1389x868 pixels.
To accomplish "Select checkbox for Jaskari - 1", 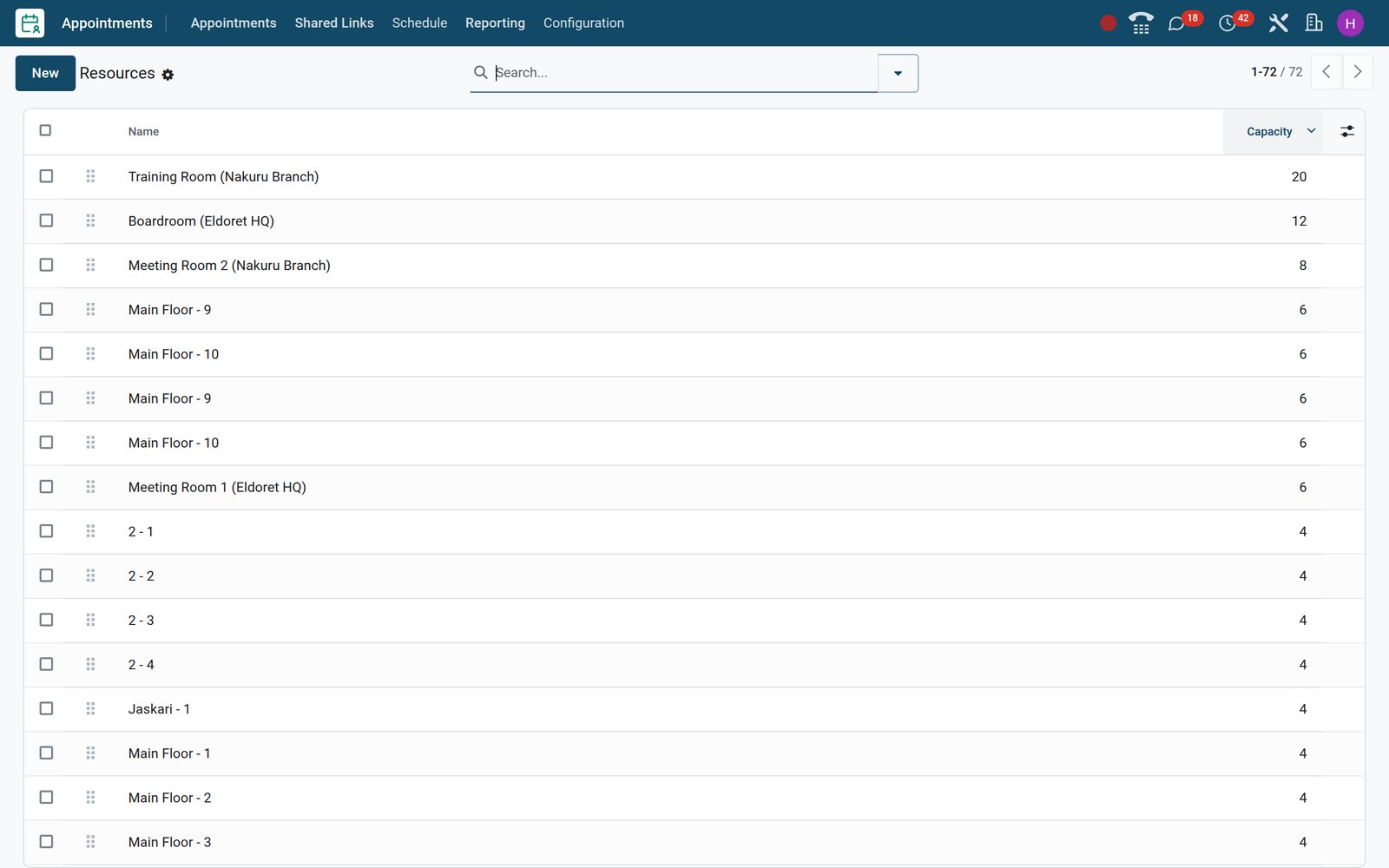I will pos(46,708).
